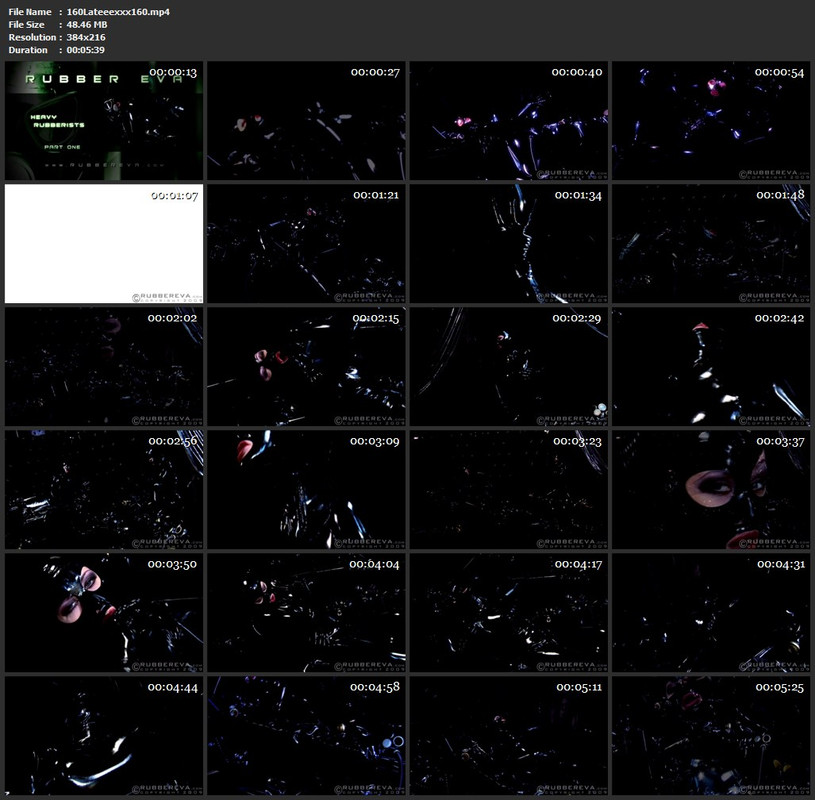Select the thumbnail stamped 00:03:37
Image resolution: width=815 pixels, height=800 pixels.
(x=711, y=490)
